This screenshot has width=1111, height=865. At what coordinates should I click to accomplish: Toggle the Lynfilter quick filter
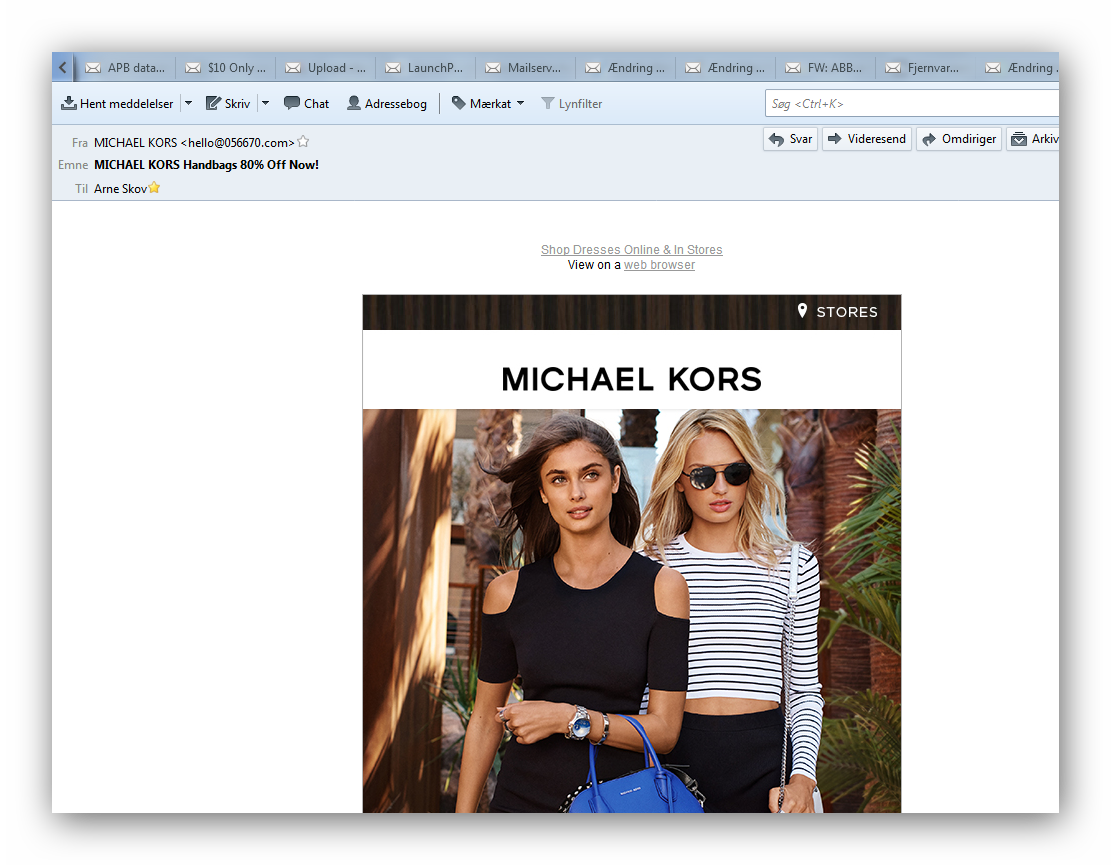coord(572,103)
